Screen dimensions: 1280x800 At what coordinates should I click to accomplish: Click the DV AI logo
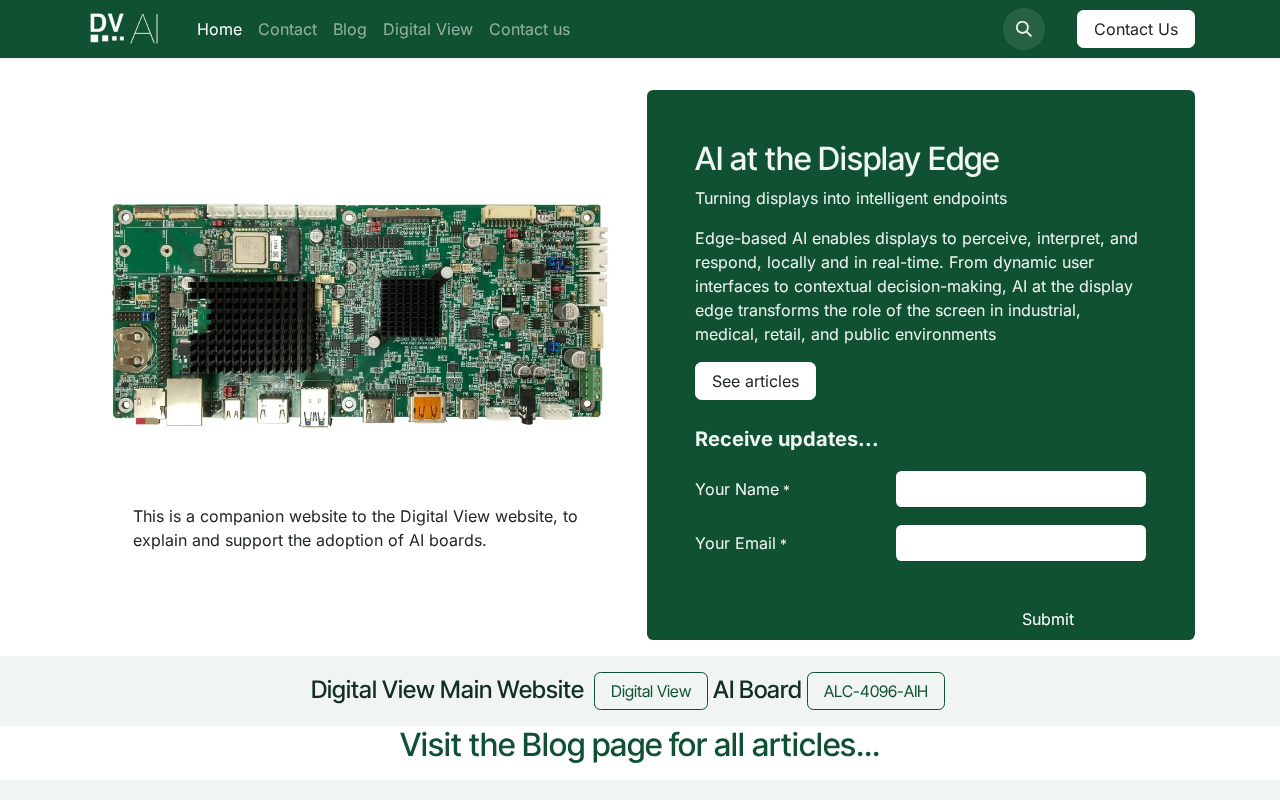tap(124, 29)
